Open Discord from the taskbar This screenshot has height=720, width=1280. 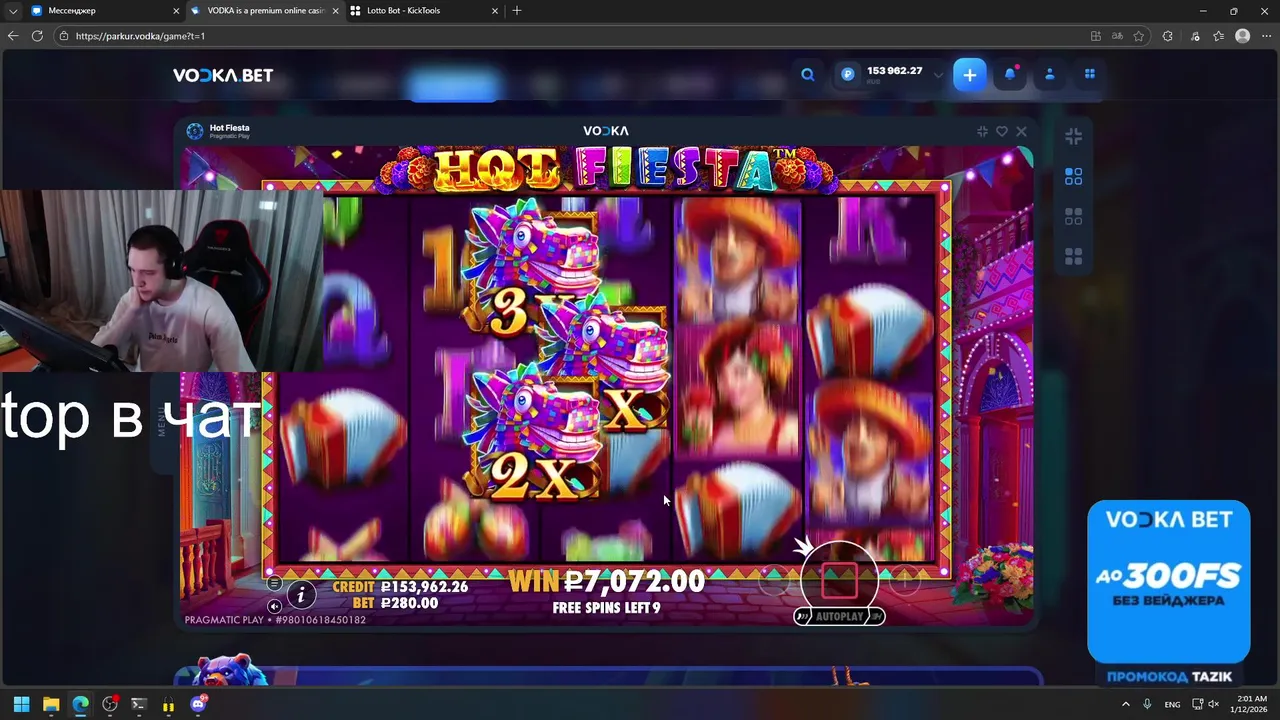pos(198,704)
